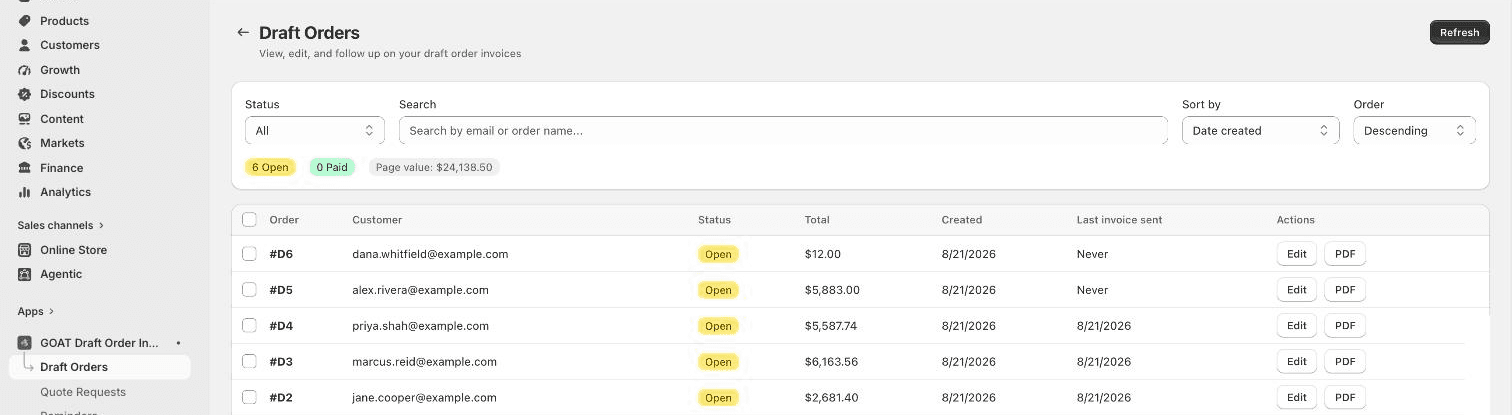Expand the Apps section chevron

click(51, 312)
